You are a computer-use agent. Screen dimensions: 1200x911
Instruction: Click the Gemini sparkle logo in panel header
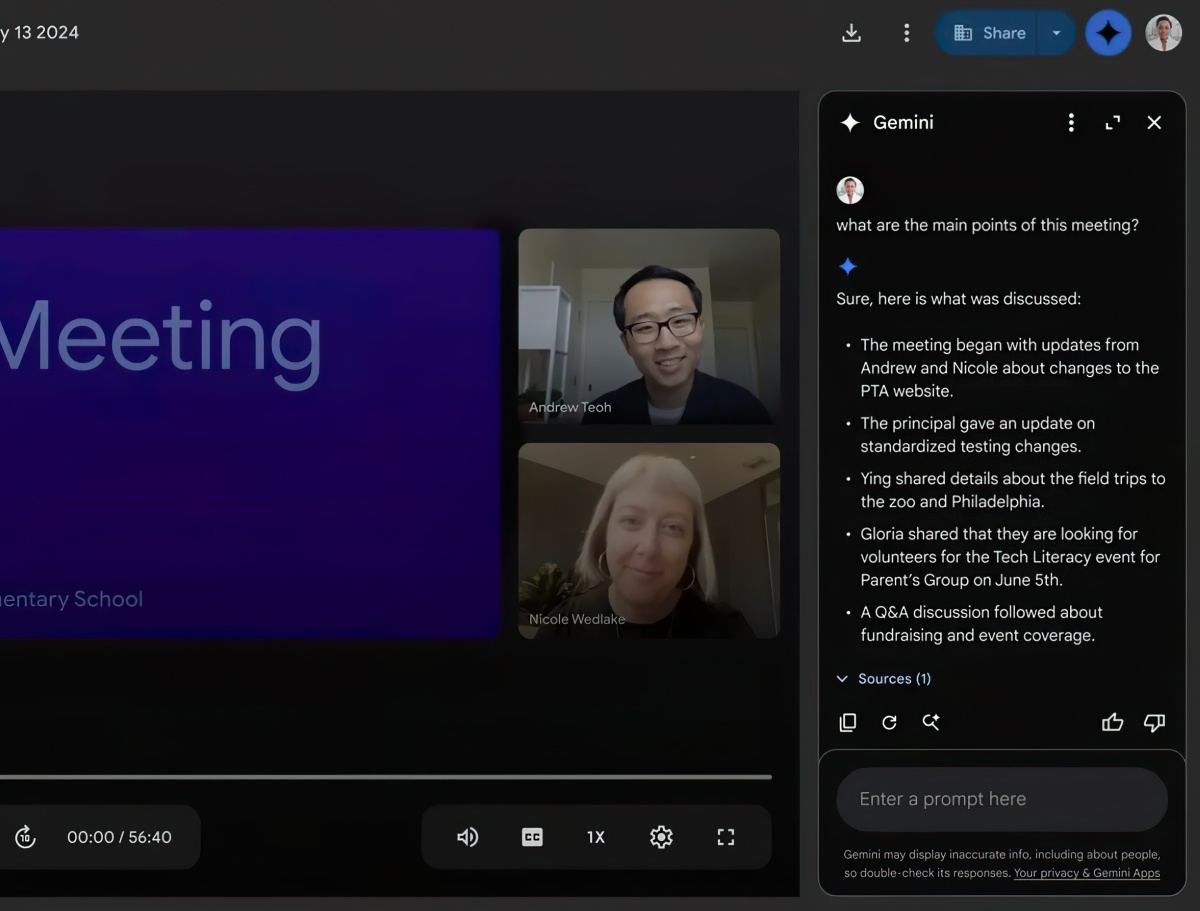pos(850,122)
